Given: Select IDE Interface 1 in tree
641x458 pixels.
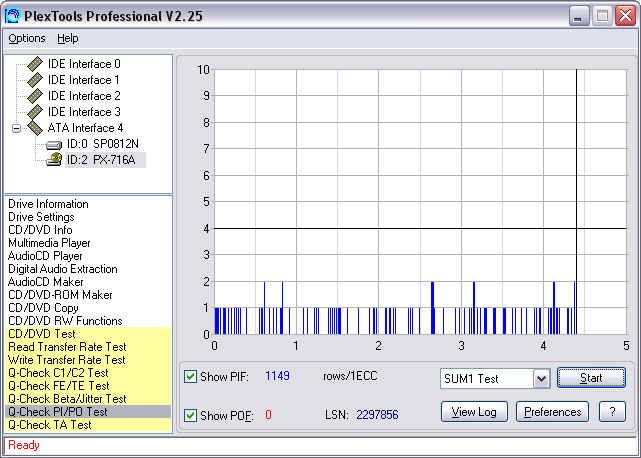Looking at the screenshot, I should [x=84, y=80].
